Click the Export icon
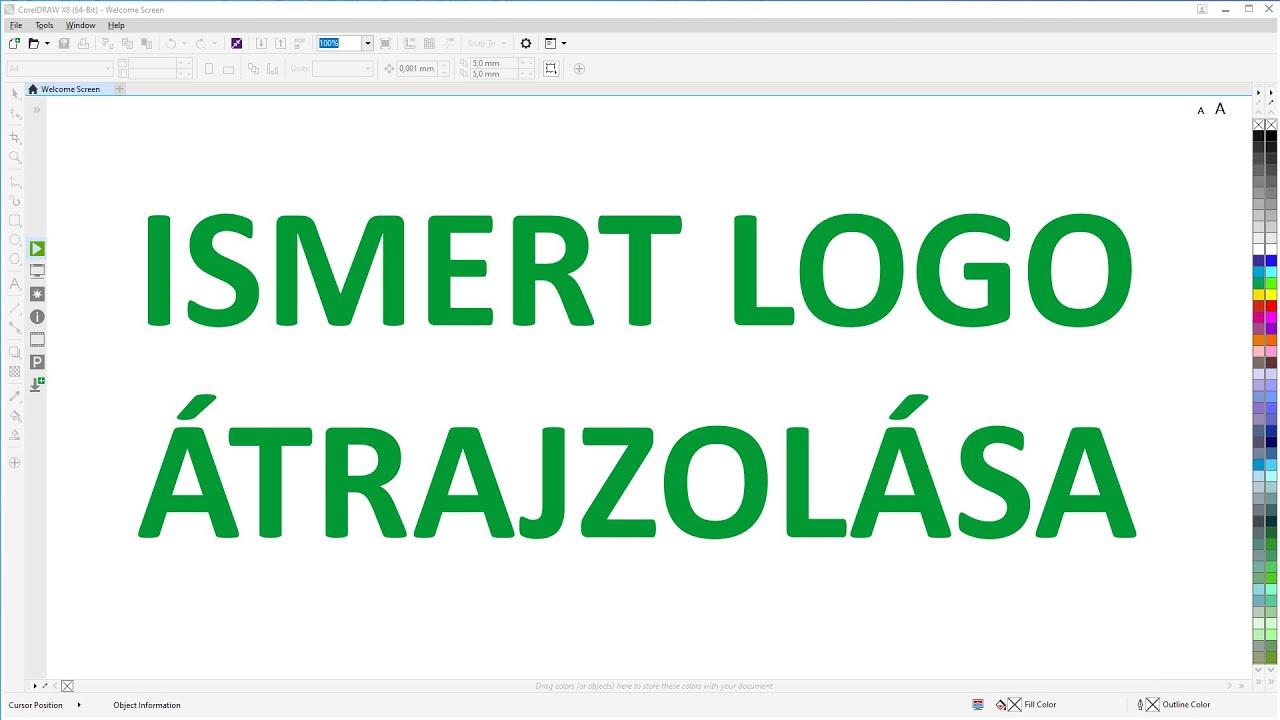 [x=280, y=44]
